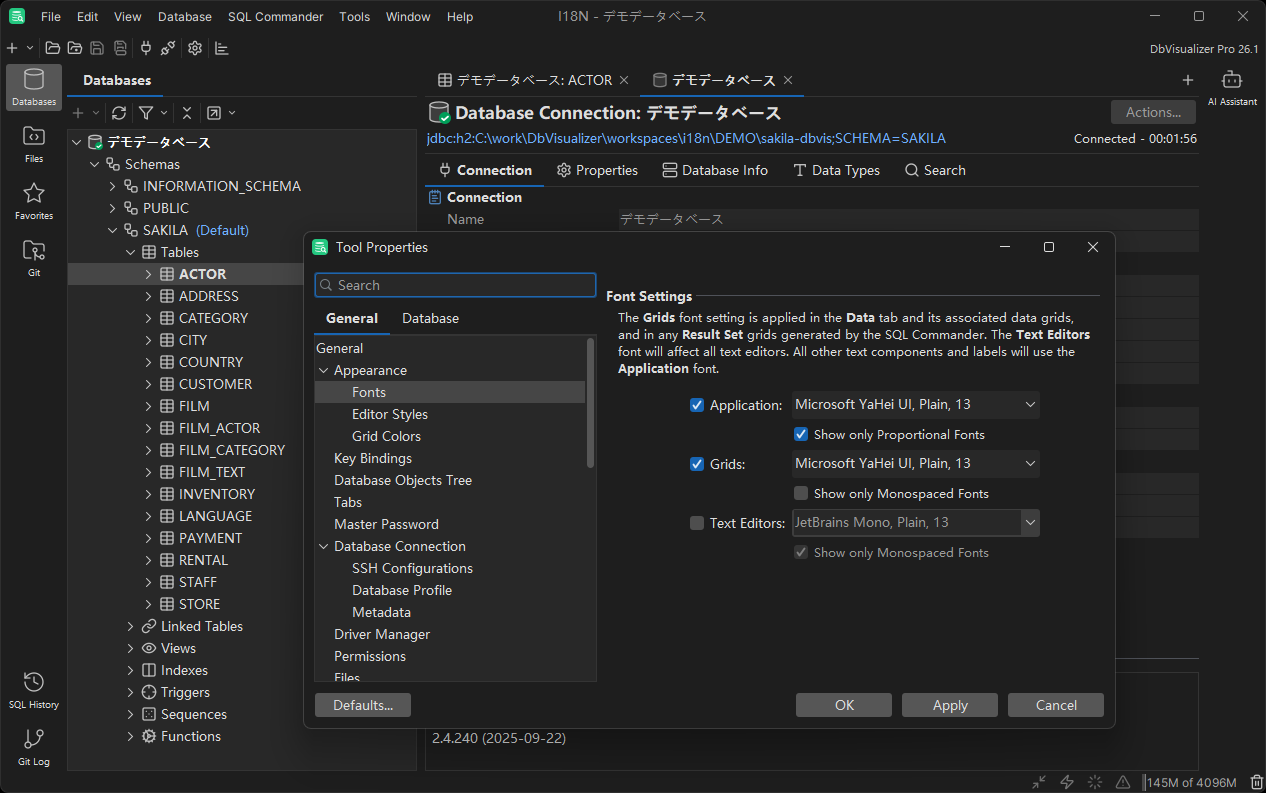Enable the Text Editors font checkbox

697,522
